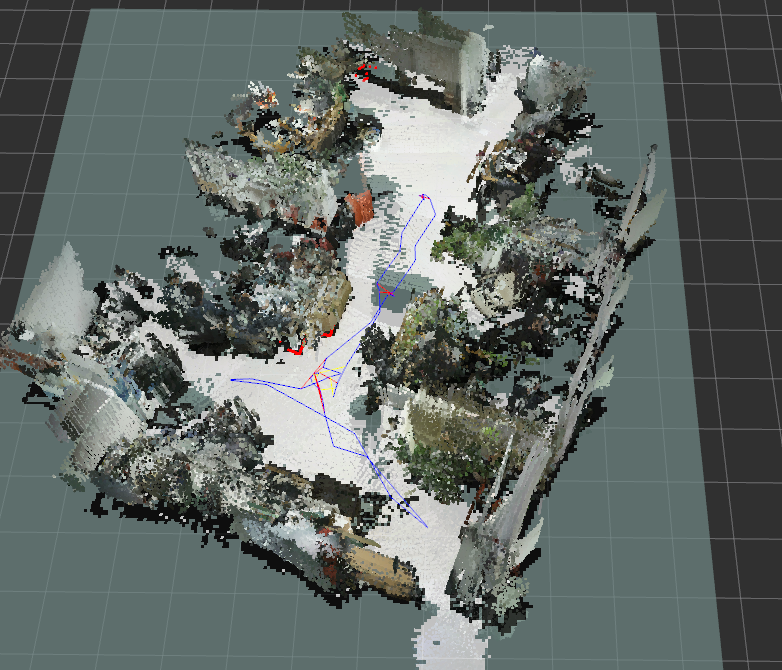Viewport: 782px width, 670px height.
Task: Click the orange-brown object beside the corridor
Action: coord(359,208)
